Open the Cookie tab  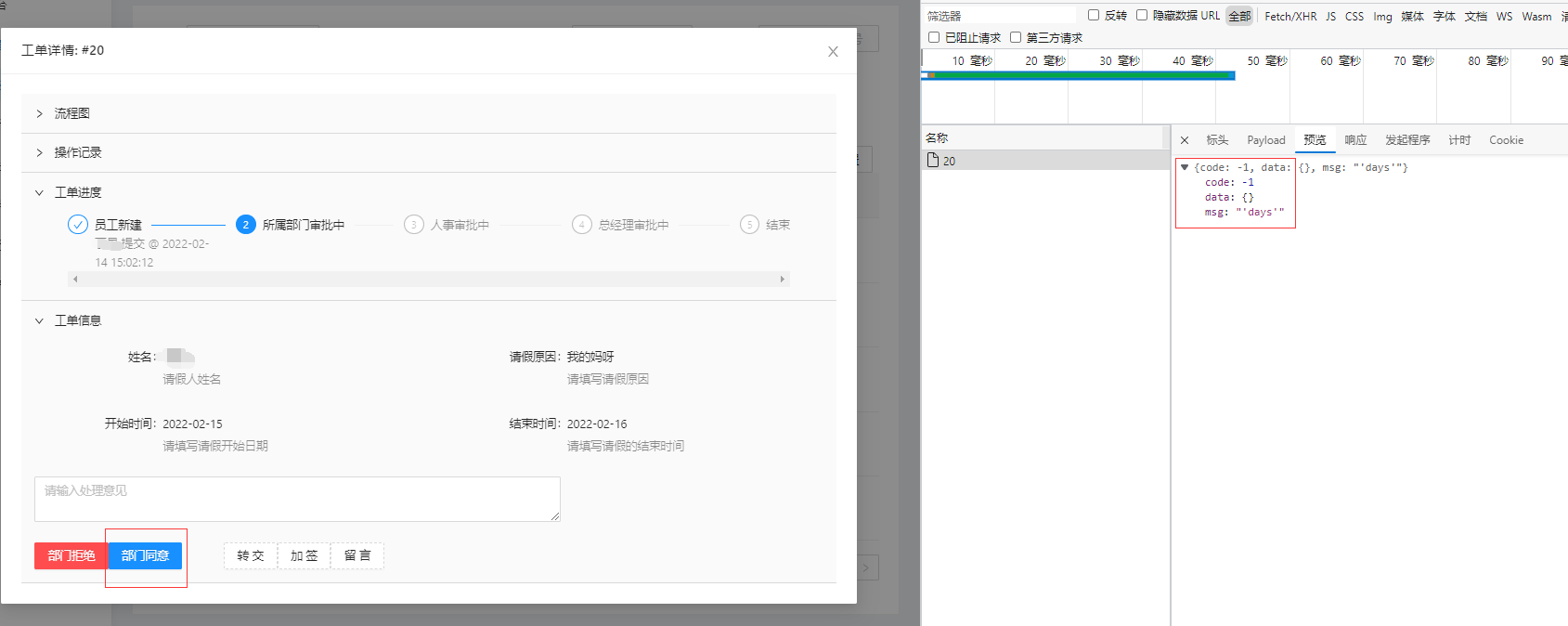point(1506,140)
